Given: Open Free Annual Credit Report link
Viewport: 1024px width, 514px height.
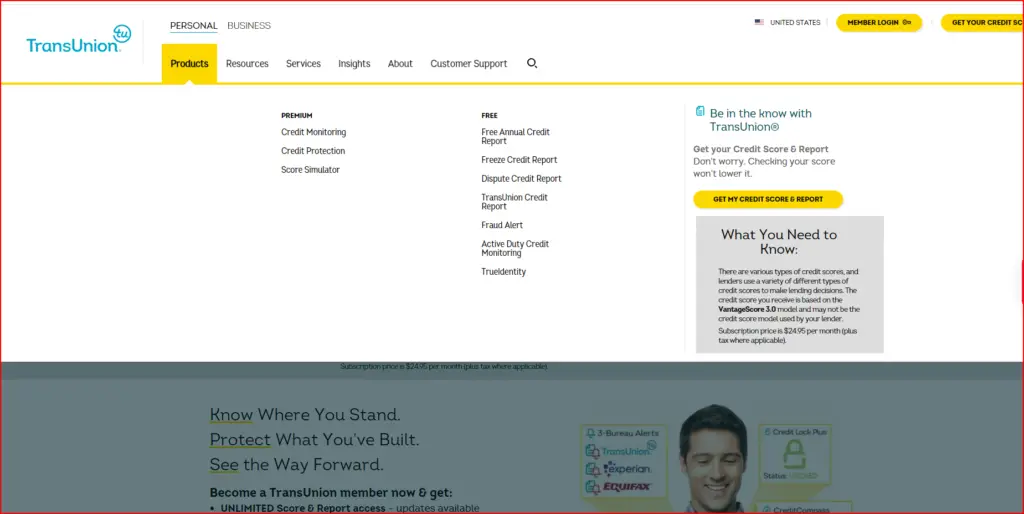Looking at the screenshot, I should (515, 137).
